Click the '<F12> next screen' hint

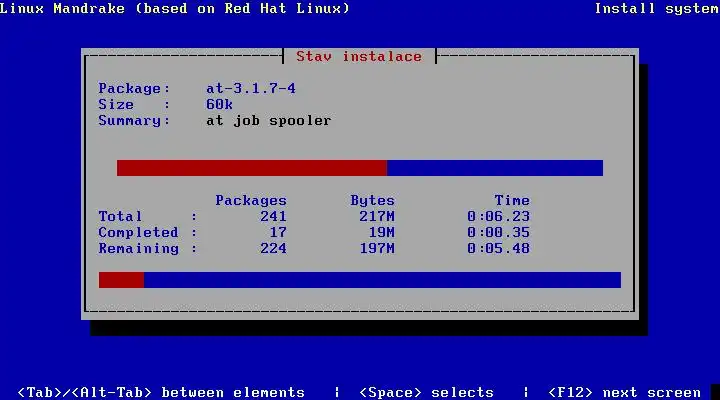click(x=625, y=392)
